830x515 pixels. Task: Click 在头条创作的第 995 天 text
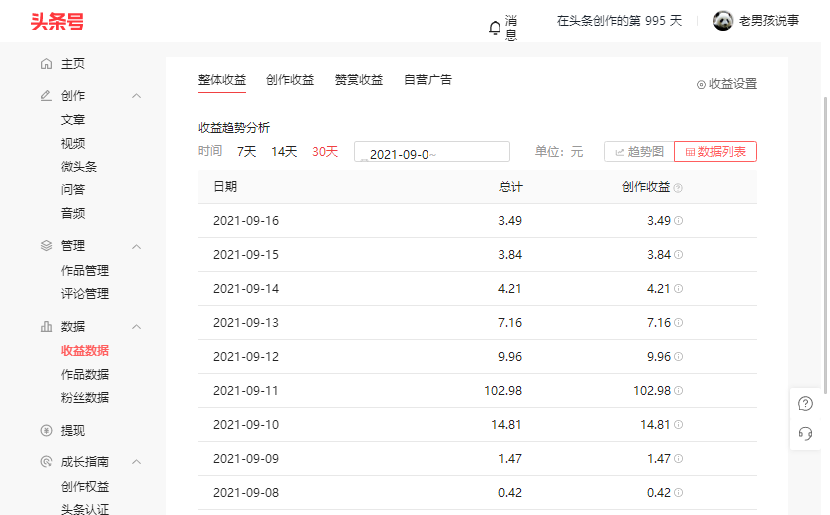point(619,21)
